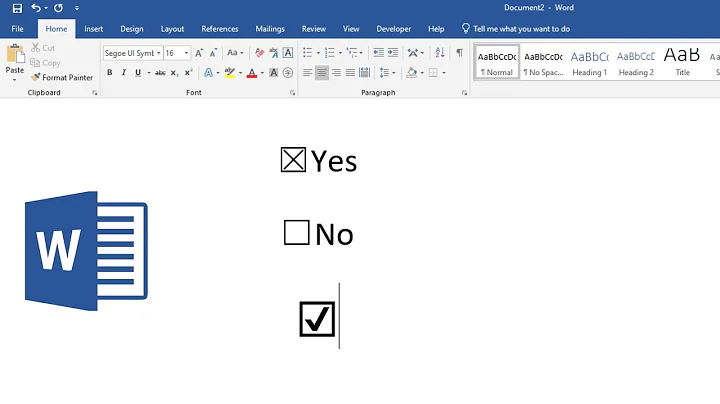Viewport: 720px width, 404px height.
Task: Click the Borders icon
Action: point(433,73)
